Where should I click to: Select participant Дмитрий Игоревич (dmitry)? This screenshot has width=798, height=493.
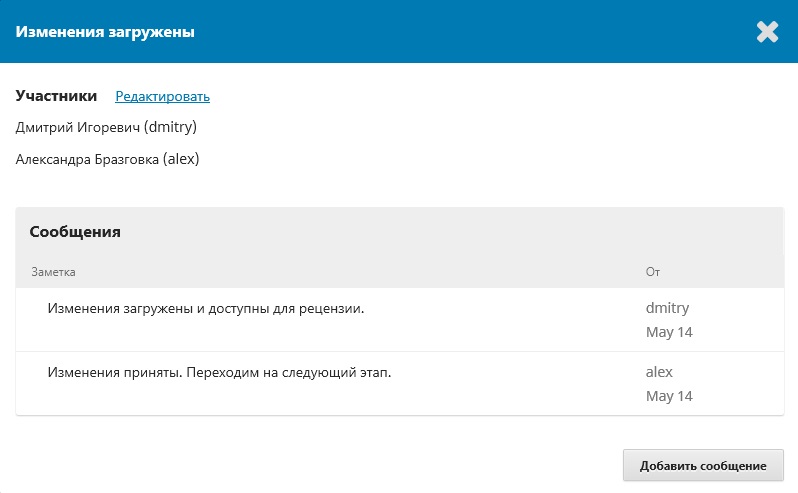point(106,127)
